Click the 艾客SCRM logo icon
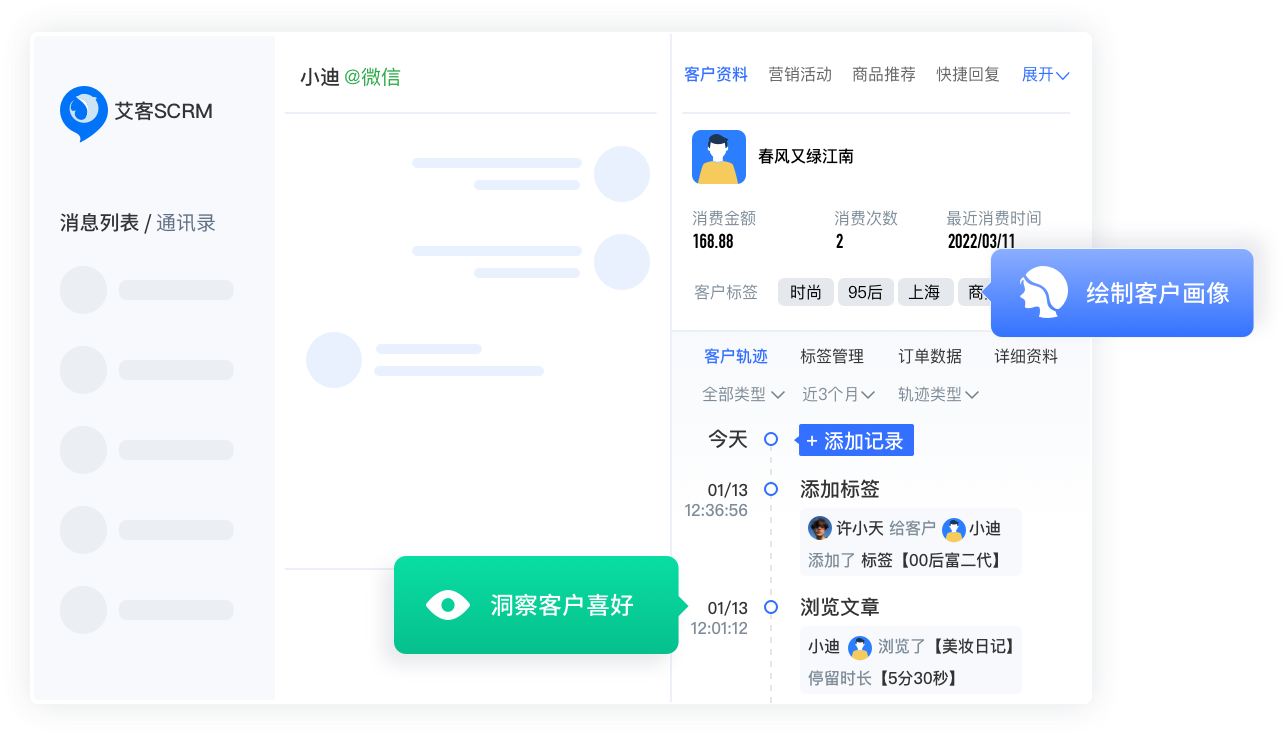1286x736 pixels. point(84,112)
